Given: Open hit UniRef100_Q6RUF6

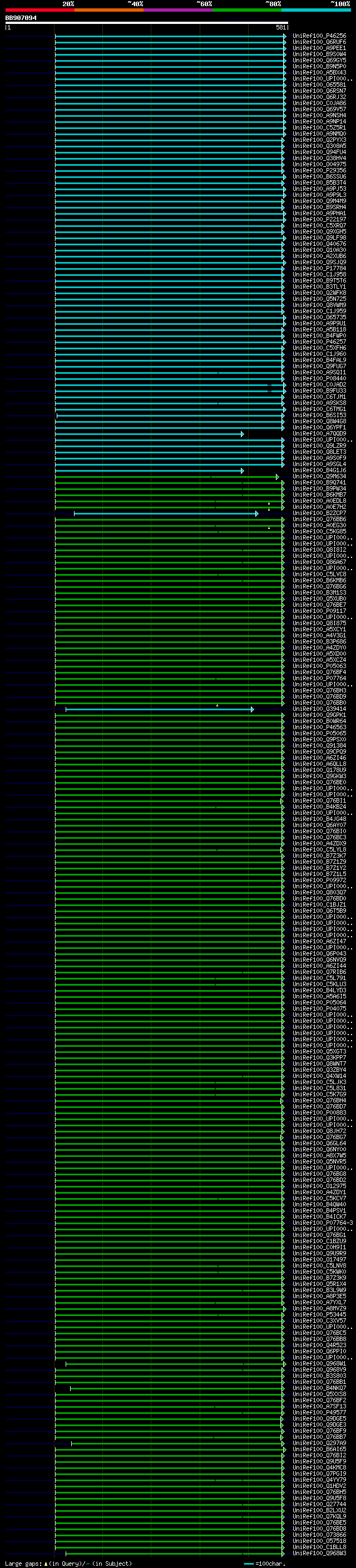Looking at the screenshot, I should click(x=319, y=43).
